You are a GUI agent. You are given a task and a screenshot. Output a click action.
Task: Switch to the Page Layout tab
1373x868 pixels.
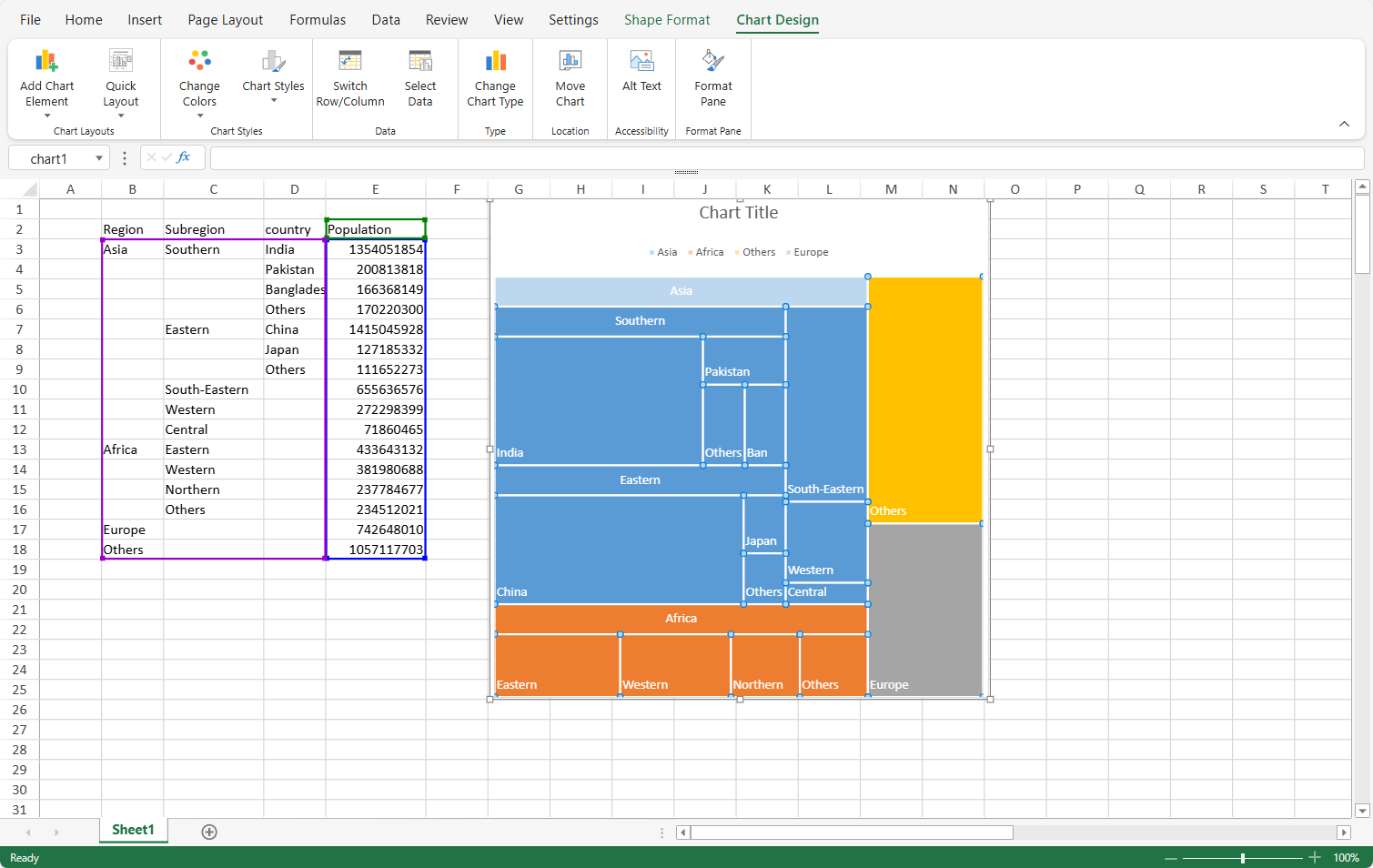pos(225,20)
